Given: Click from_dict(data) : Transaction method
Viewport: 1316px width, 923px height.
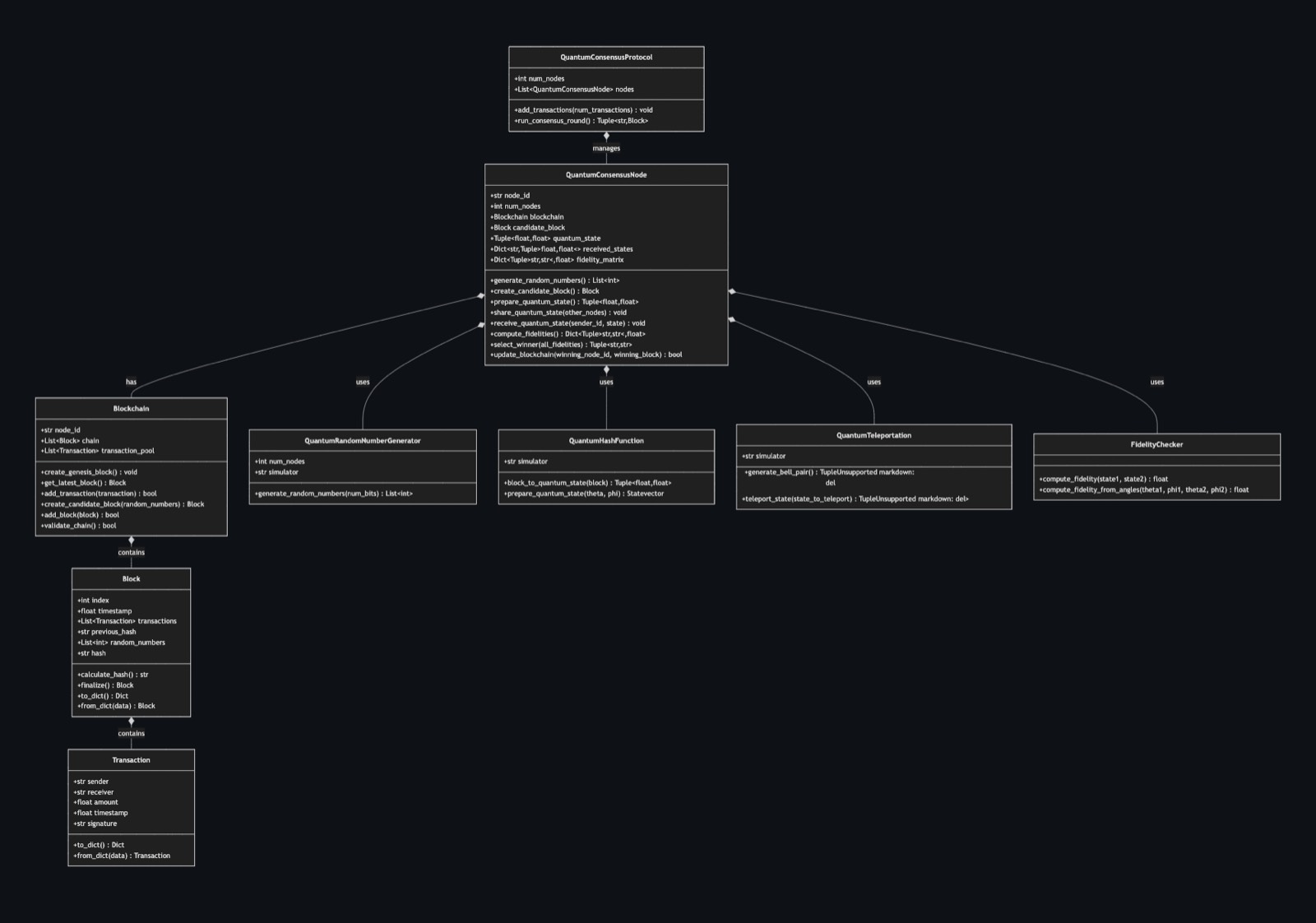Looking at the screenshot, I should coord(122,856).
